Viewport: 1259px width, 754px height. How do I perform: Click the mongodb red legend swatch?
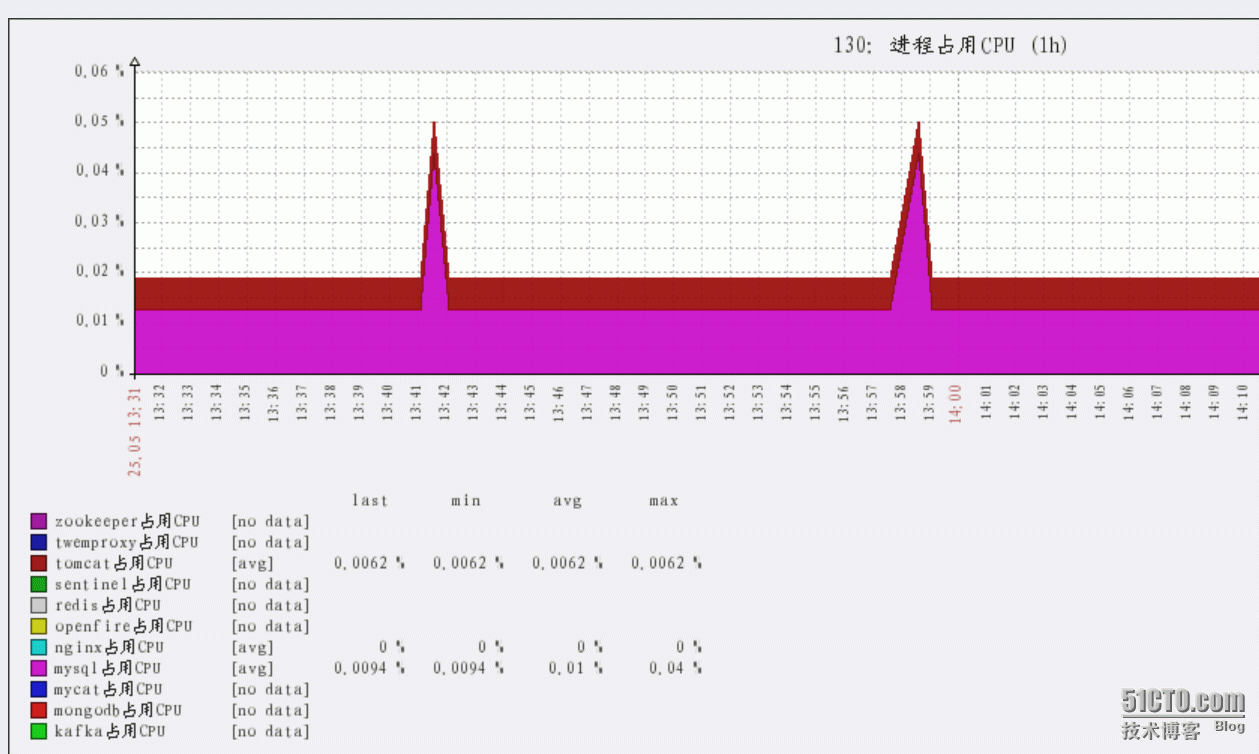[39, 710]
